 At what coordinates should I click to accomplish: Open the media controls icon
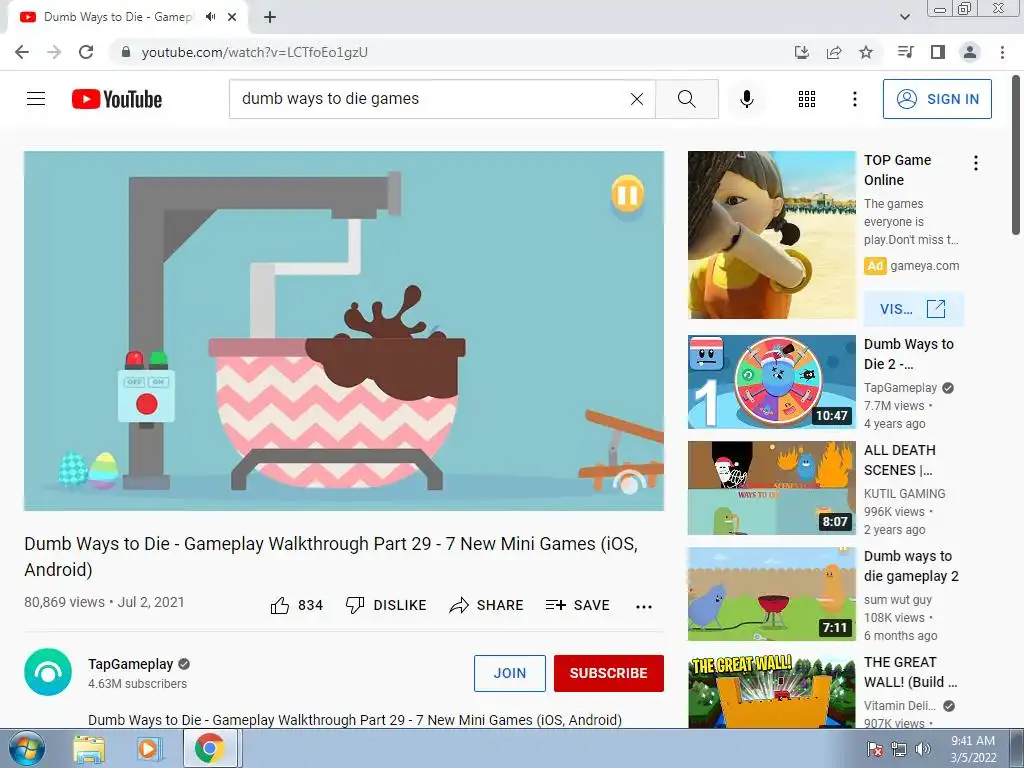[905, 52]
